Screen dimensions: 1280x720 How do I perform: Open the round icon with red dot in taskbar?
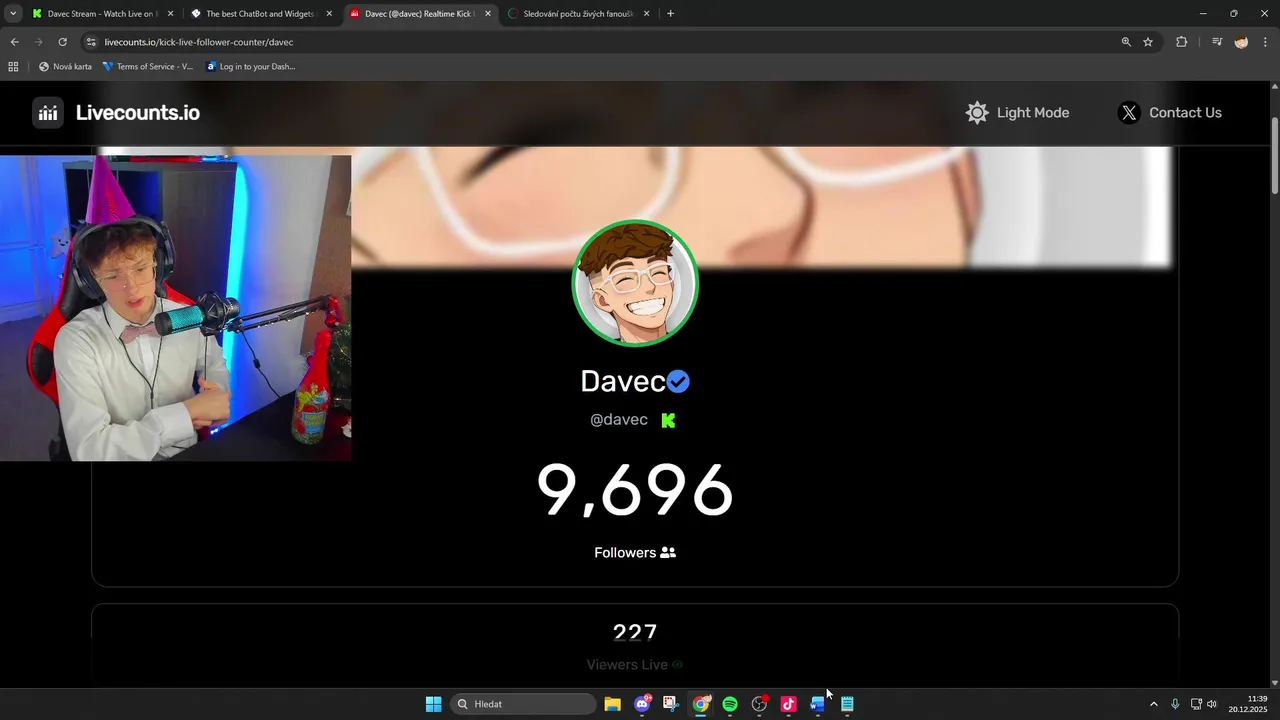click(759, 704)
